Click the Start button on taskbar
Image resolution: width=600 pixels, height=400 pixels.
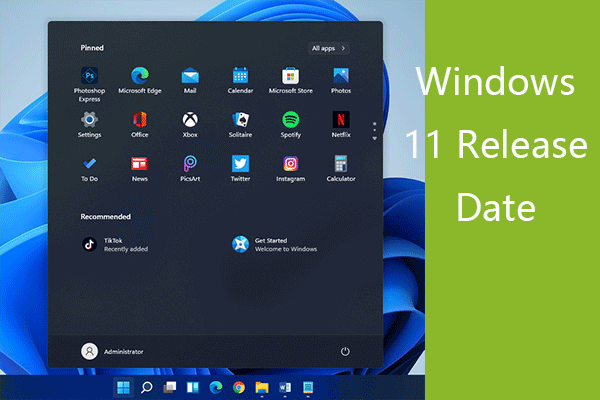(x=123, y=388)
